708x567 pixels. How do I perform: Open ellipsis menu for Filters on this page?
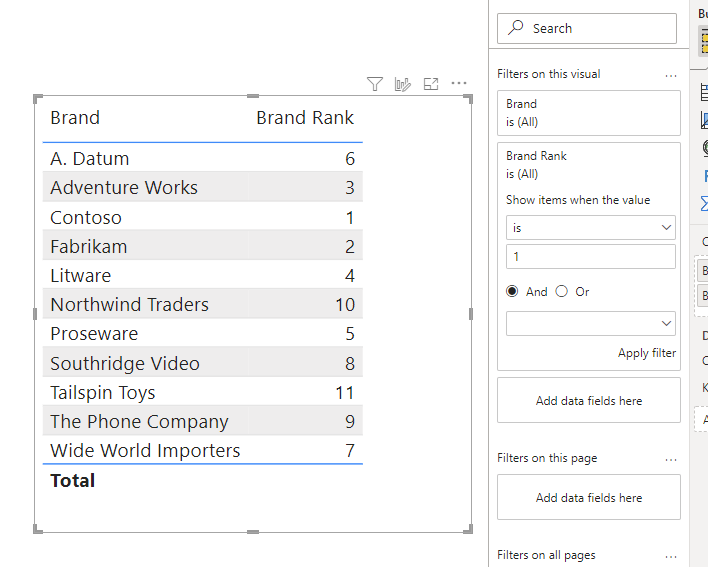tap(671, 459)
